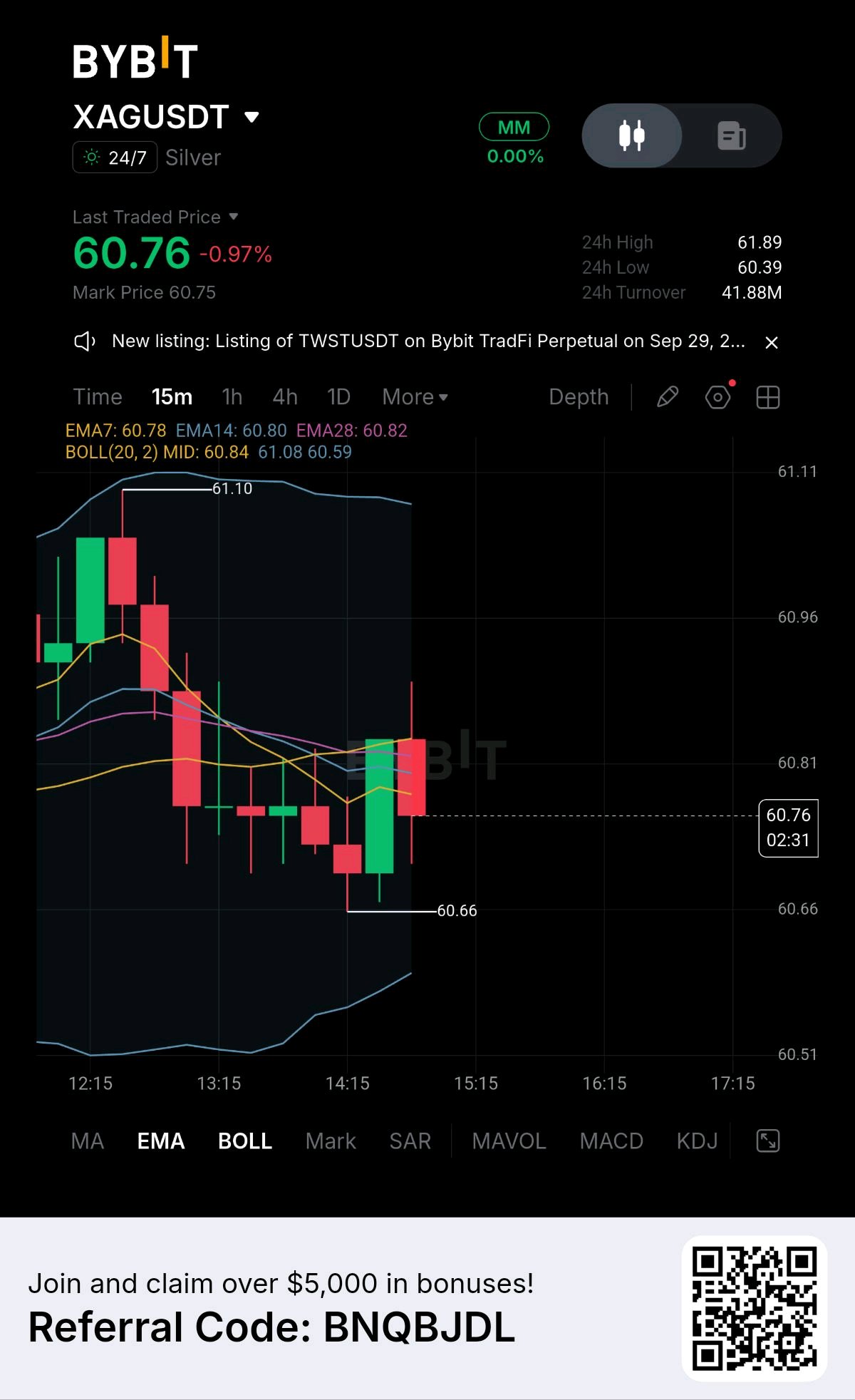The width and height of the screenshot is (855, 1400).
Task: Select the 4h timeframe
Action: pyautogui.click(x=285, y=397)
